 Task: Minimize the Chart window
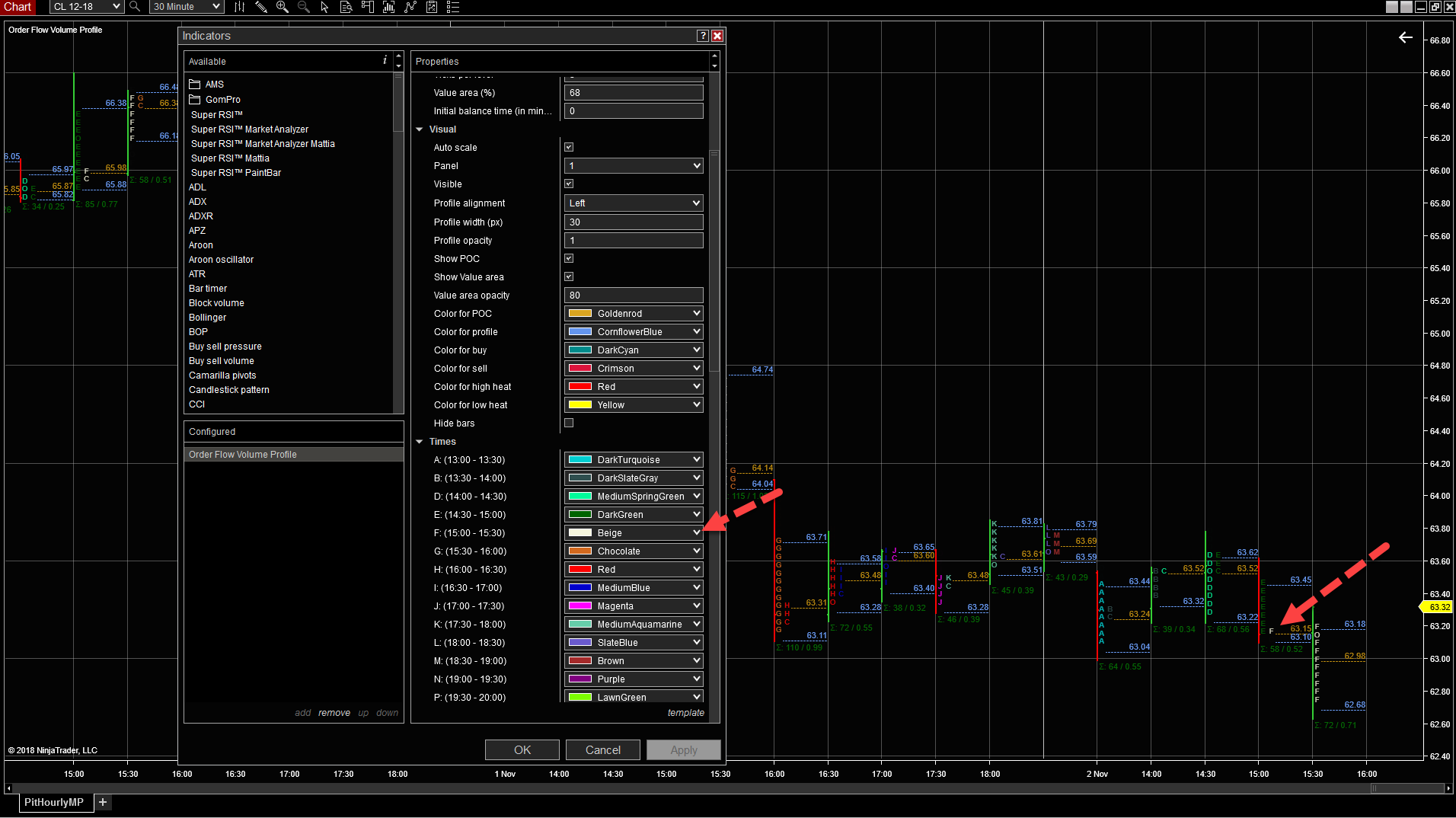(1421, 7)
